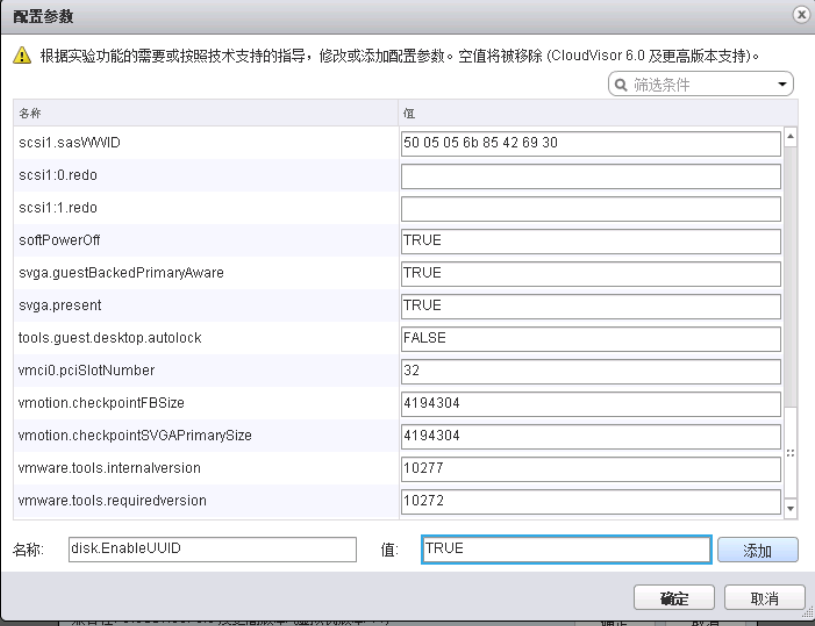815x626 pixels.
Task: Click the scrollbar down arrow
Action: click(x=790, y=508)
